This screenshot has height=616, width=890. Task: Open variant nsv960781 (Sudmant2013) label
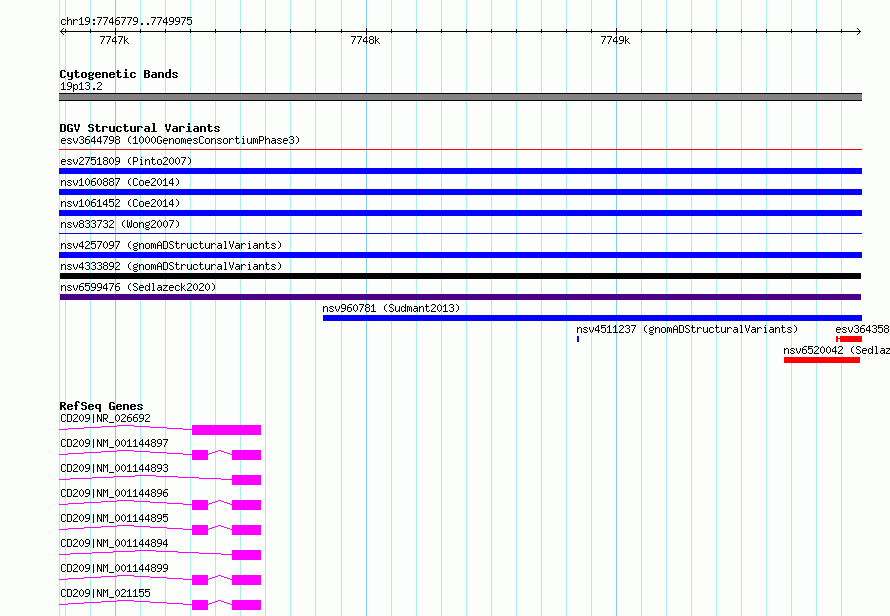tap(391, 308)
